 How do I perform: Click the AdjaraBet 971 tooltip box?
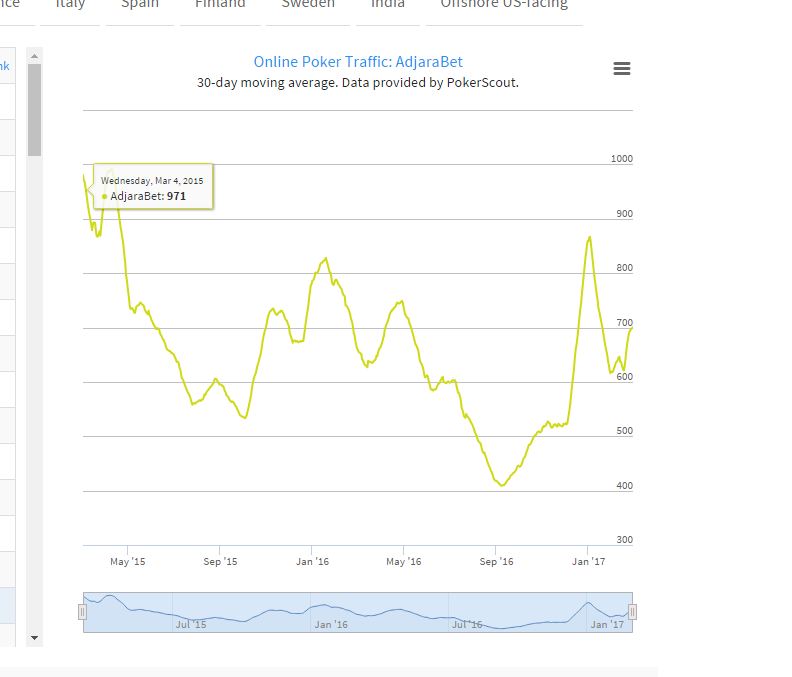[x=152, y=187]
